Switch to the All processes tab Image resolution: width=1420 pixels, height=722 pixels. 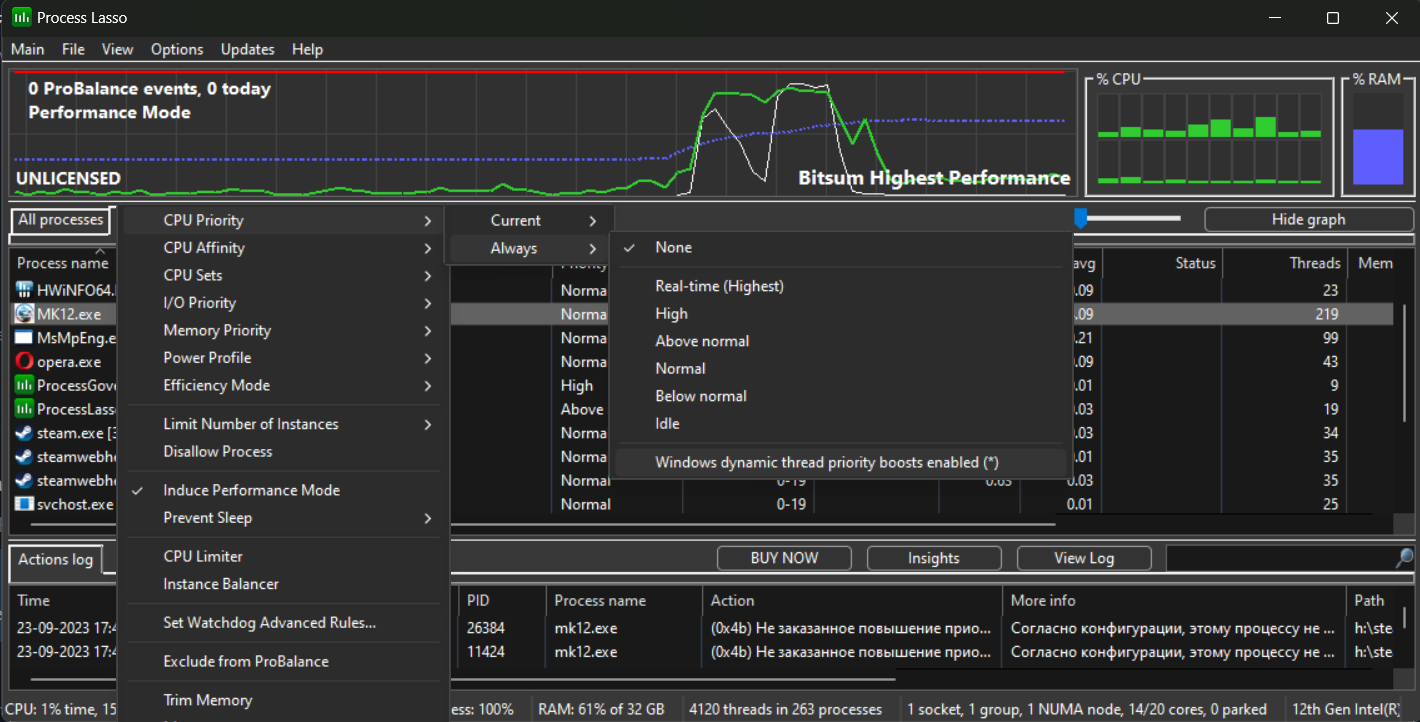[x=60, y=220]
